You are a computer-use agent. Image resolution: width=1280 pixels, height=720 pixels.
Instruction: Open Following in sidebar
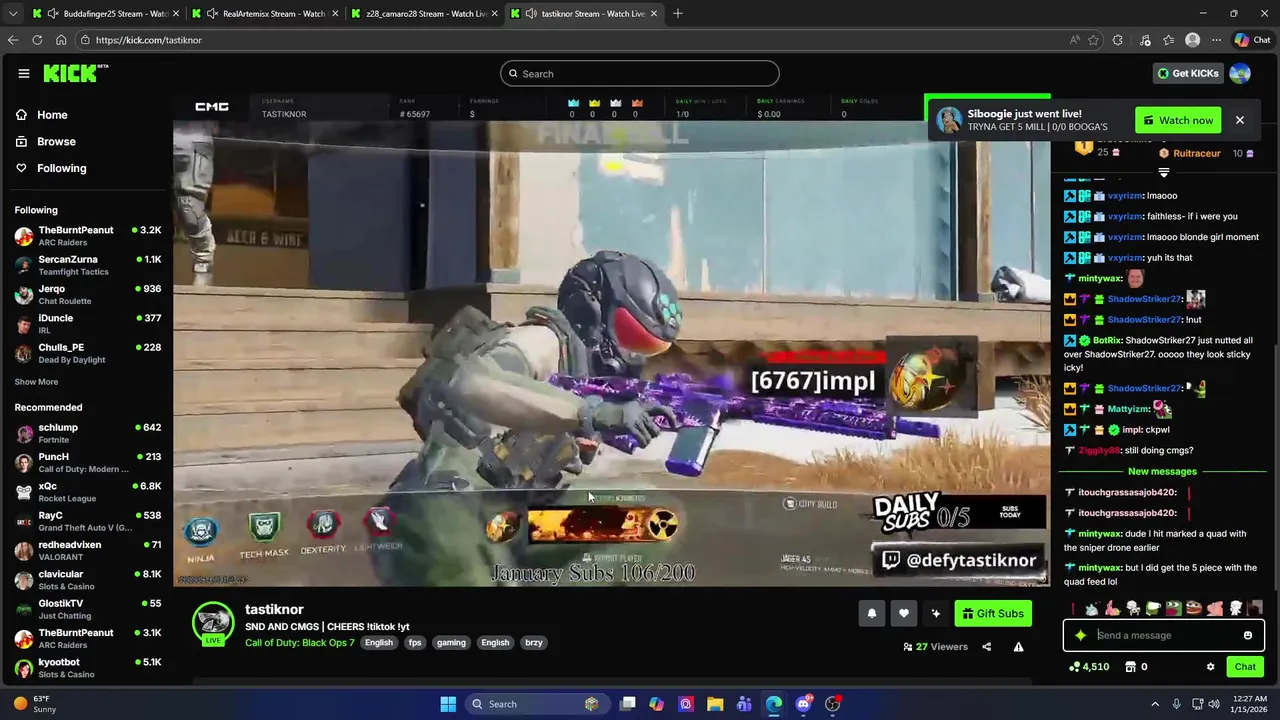click(61, 168)
